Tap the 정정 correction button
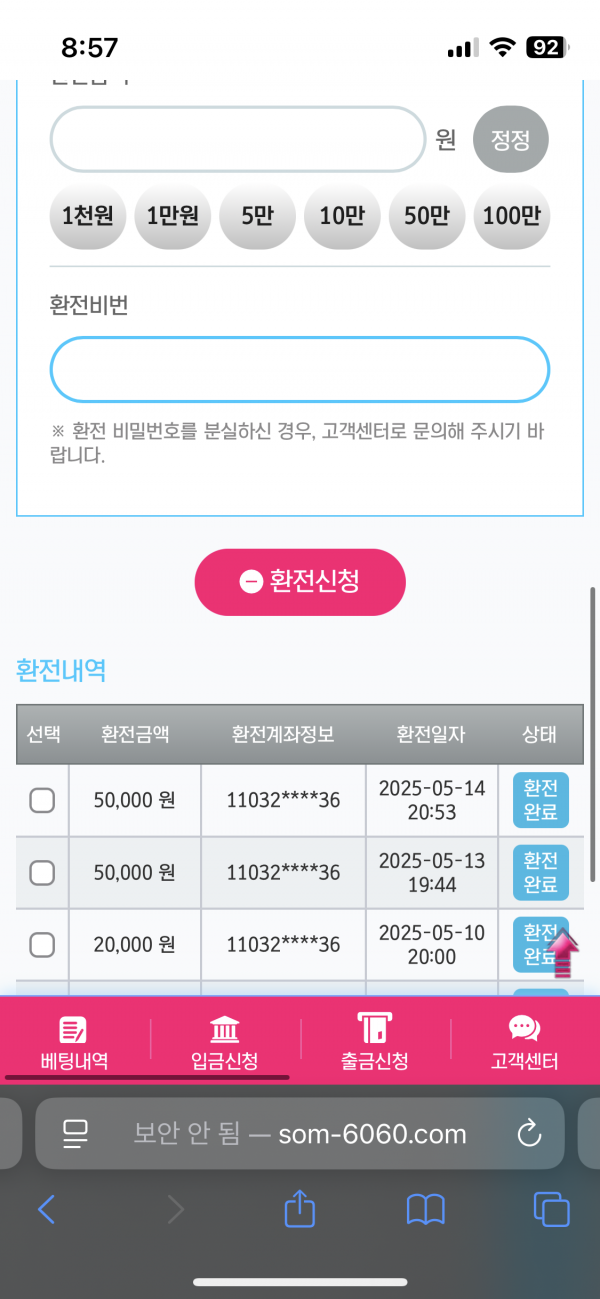The image size is (600, 1299). coord(510,139)
